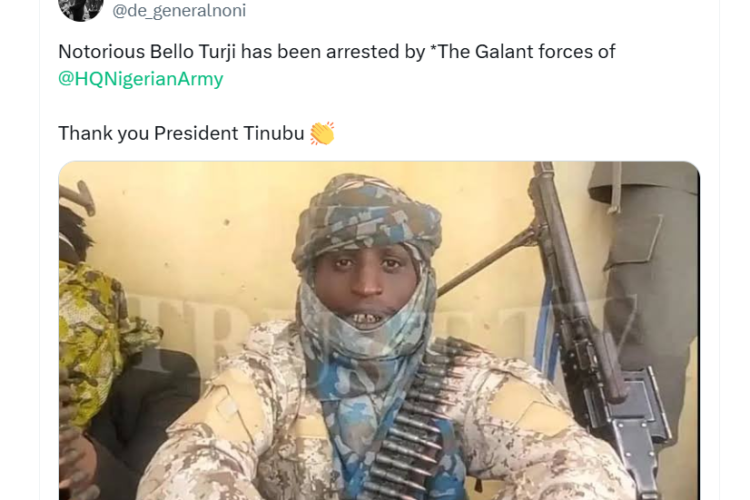Open the attached photo in the tweet

point(379,331)
